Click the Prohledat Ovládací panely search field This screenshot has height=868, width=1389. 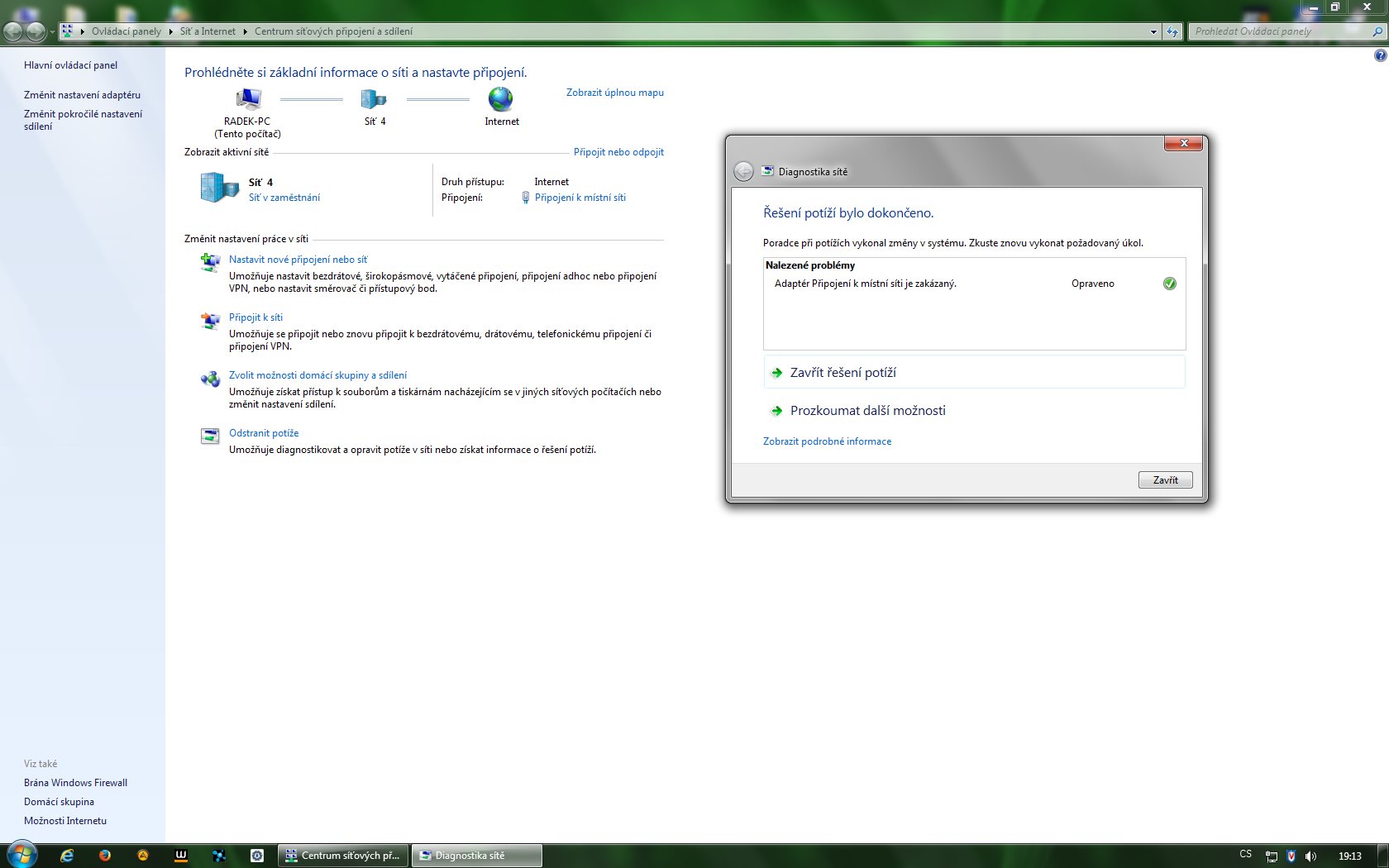pos(1279,31)
